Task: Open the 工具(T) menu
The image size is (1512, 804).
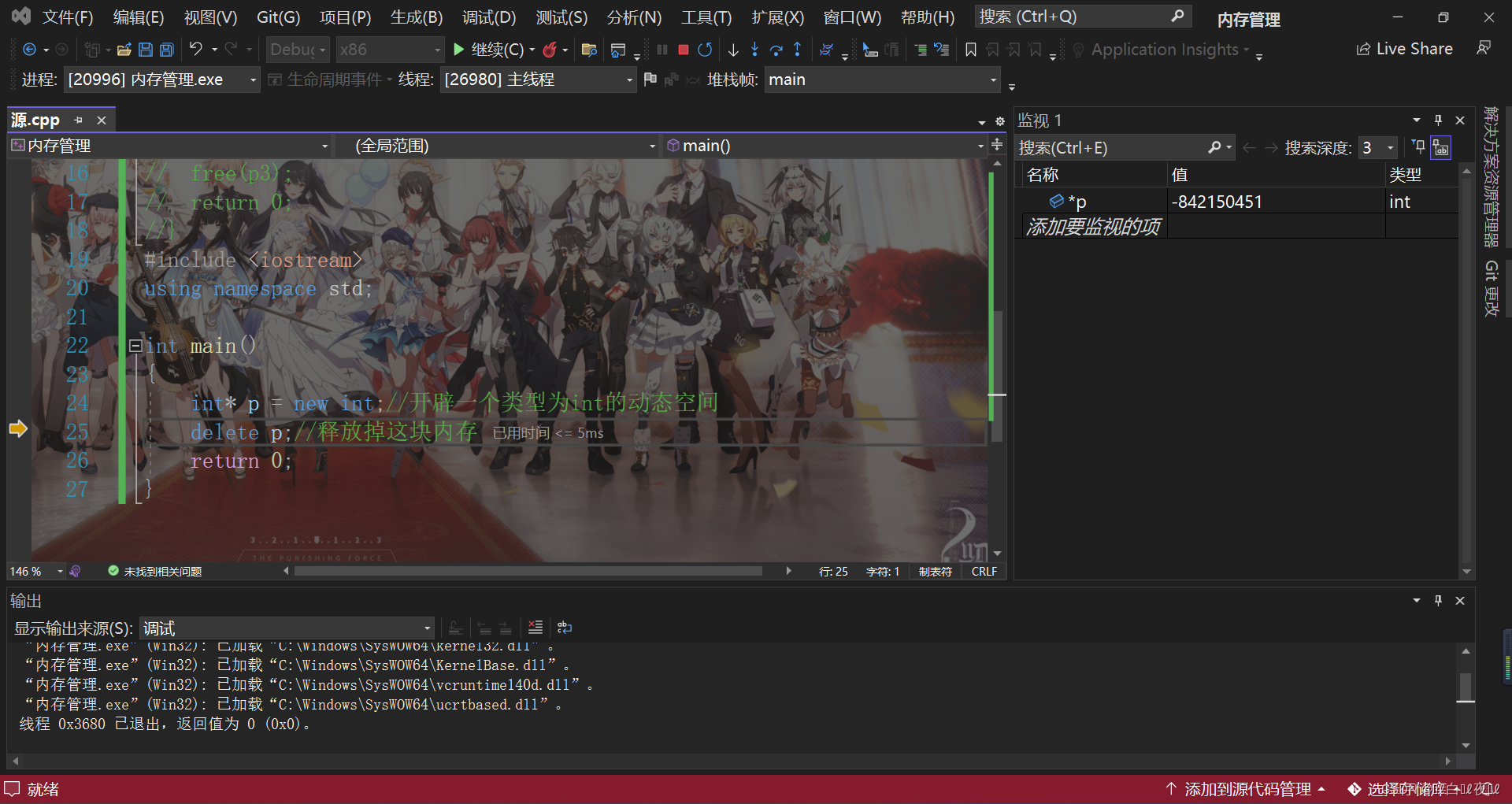Action: [x=706, y=17]
